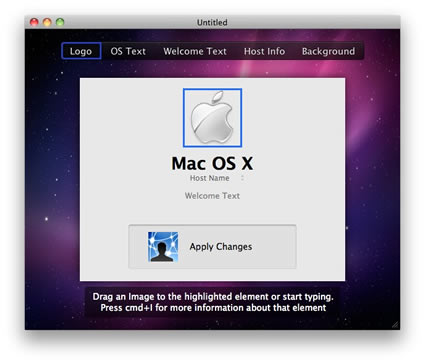The height and width of the screenshot is (364, 425).
Task: Switch to the OS Text tab
Action: [128, 51]
